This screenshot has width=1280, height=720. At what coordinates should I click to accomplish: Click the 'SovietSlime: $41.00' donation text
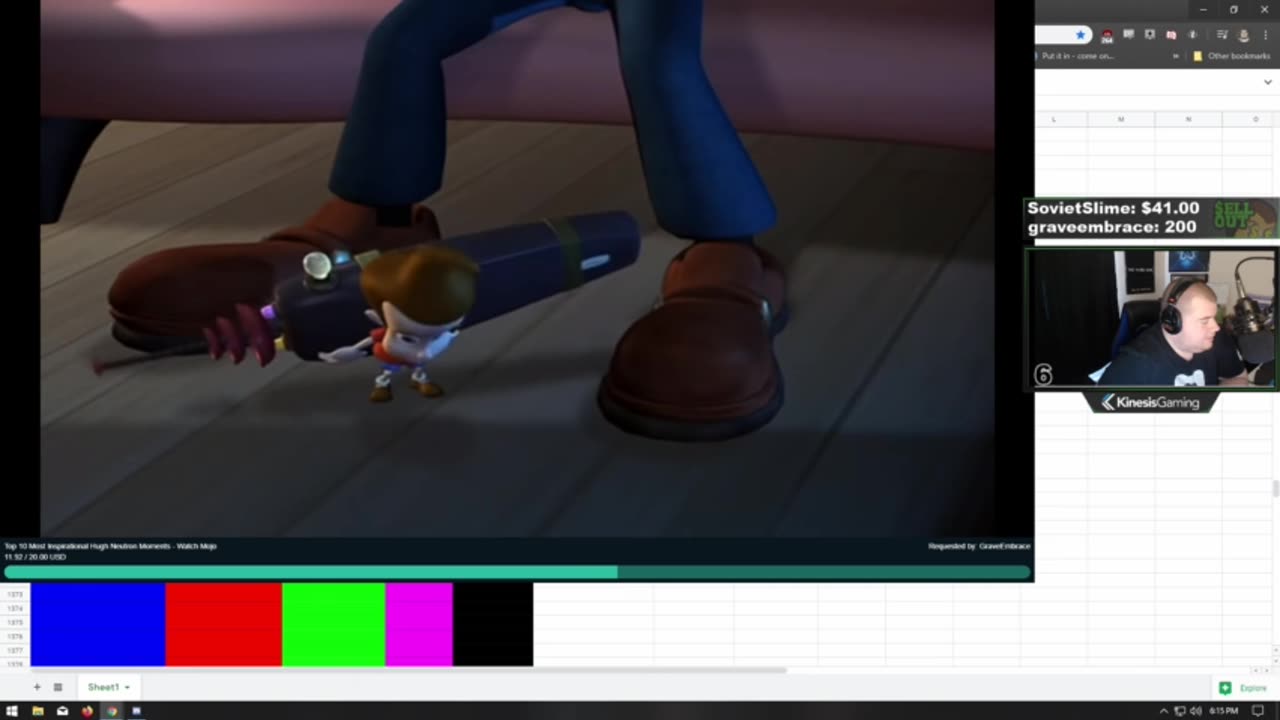[1113, 208]
